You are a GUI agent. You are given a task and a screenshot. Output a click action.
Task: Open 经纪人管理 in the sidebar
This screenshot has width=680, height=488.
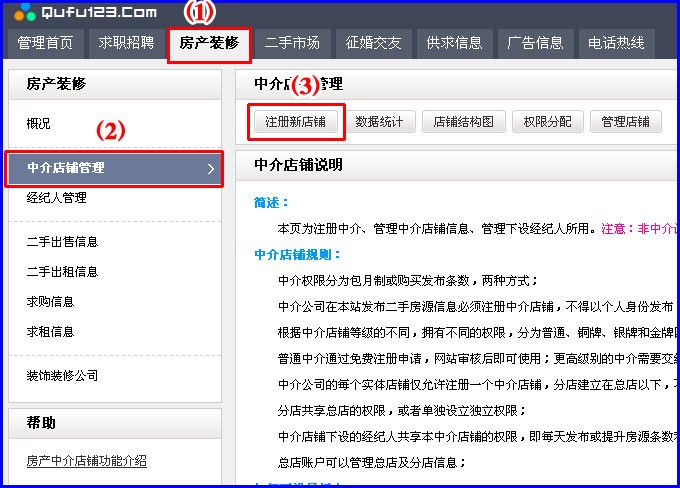(x=57, y=198)
